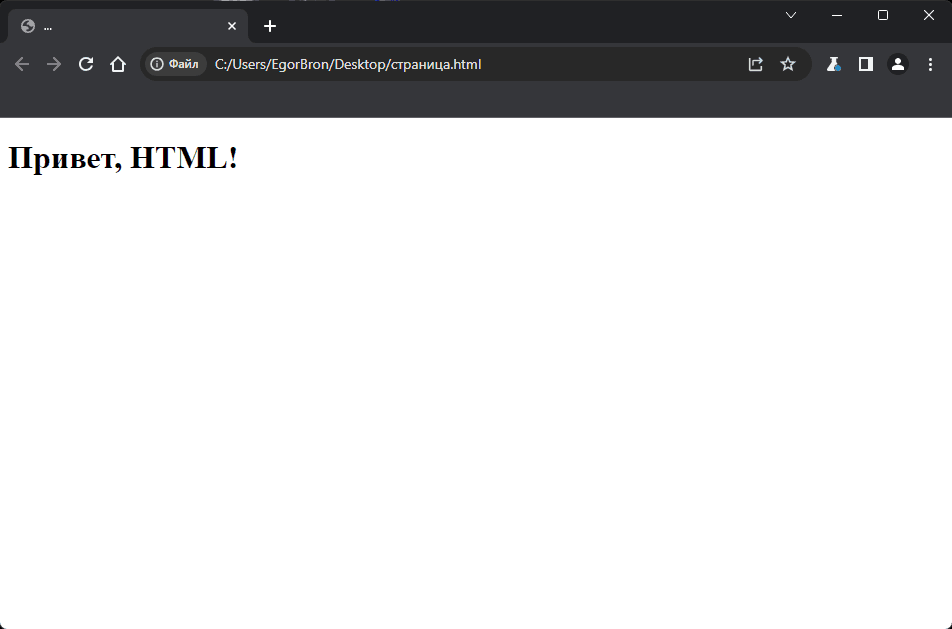
Task: Maximize the browser window
Action: 883,15
